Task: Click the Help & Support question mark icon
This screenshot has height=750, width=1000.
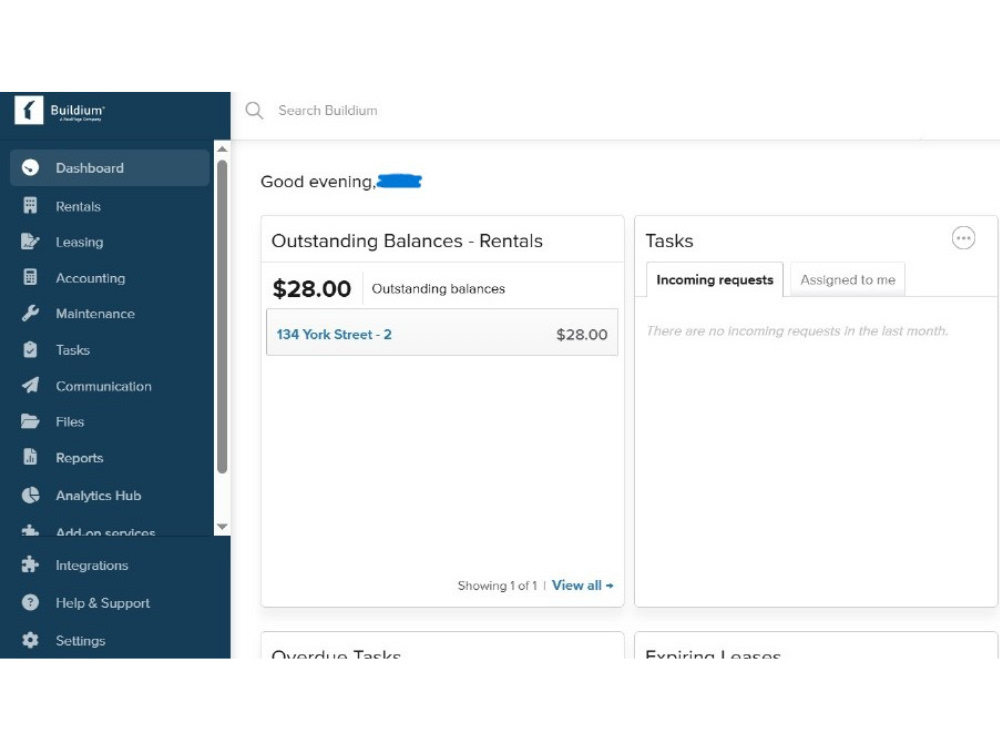Action: [30, 602]
